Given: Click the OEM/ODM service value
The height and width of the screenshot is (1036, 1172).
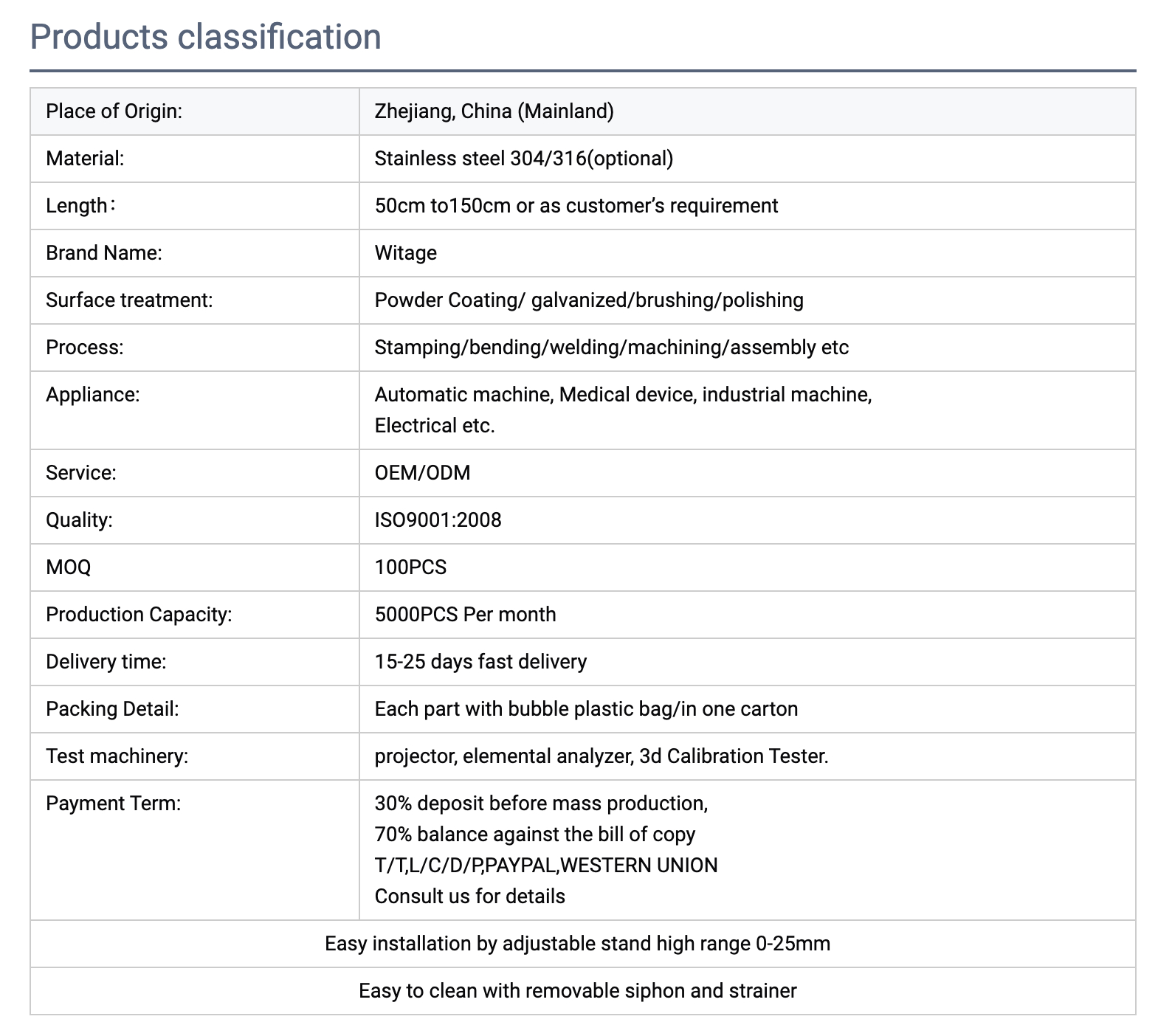Looking at the screenshot, I should (422, 473).
